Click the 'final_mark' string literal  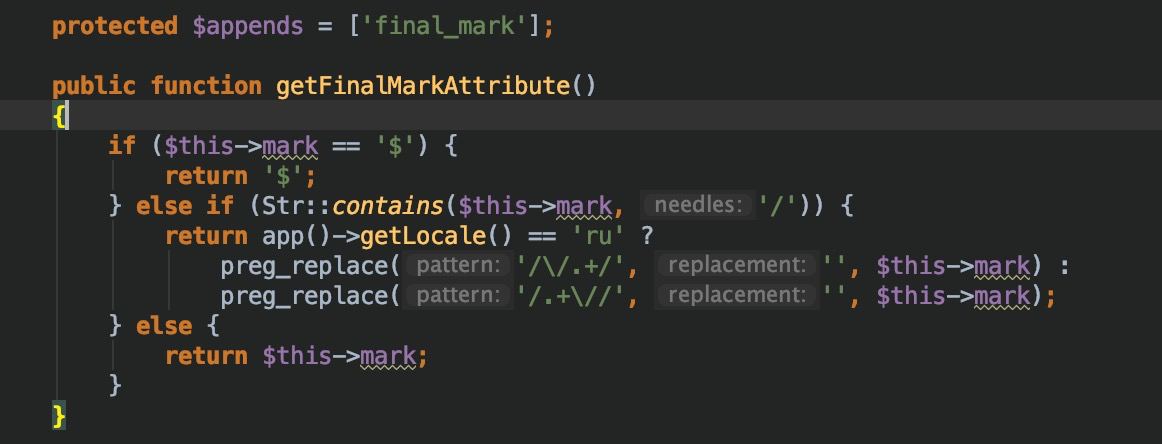[444, 27]
